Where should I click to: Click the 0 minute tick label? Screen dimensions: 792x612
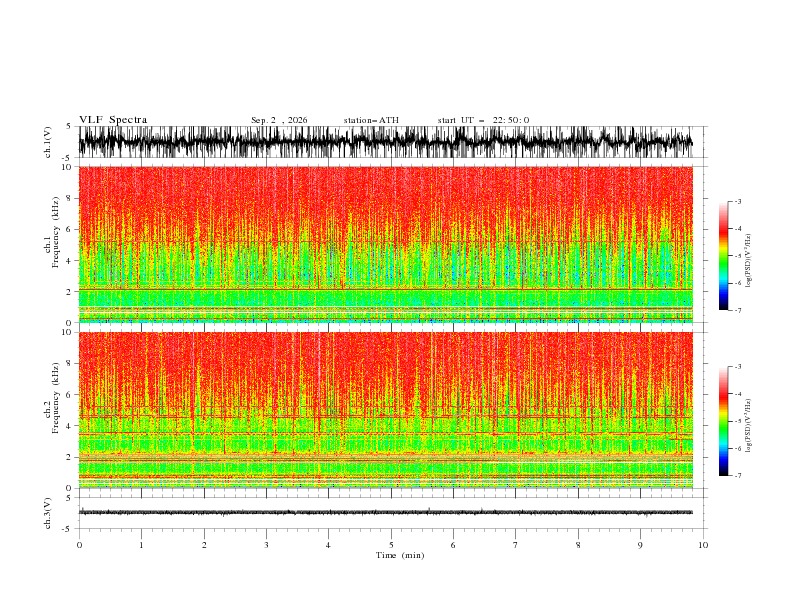(79, 545)
